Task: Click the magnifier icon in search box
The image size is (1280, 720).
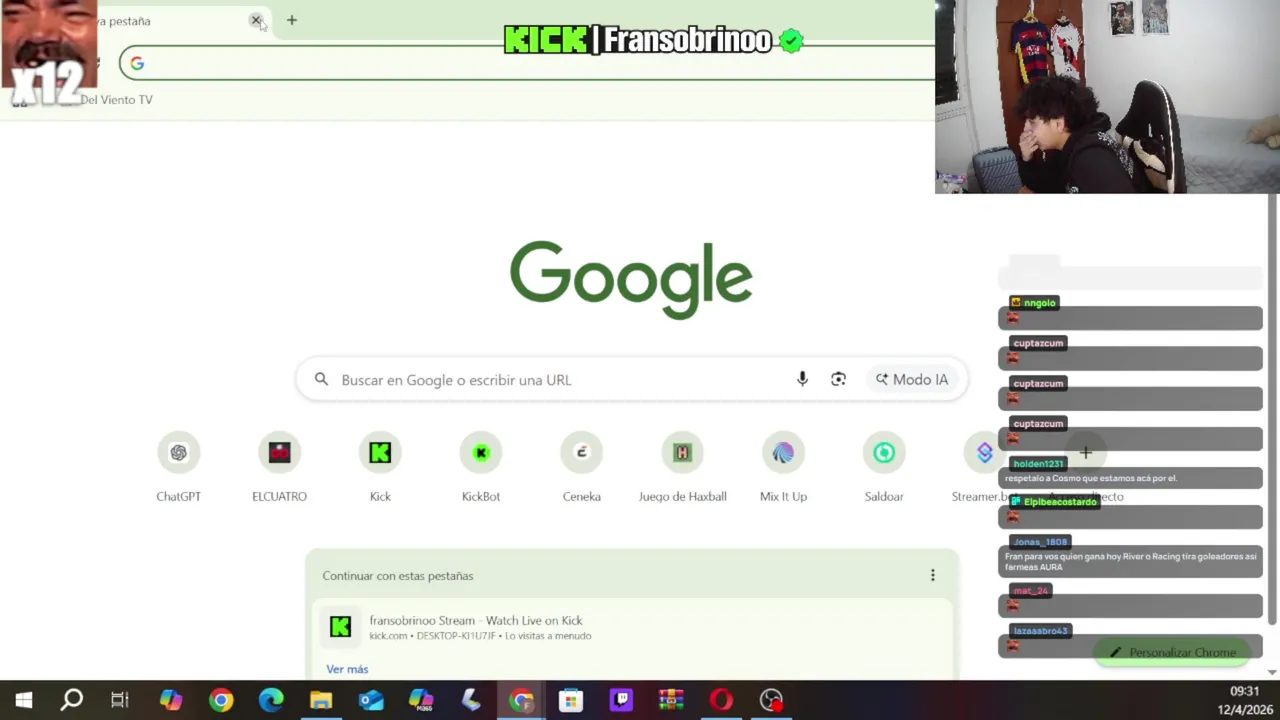Action: [x=321, y=379]
